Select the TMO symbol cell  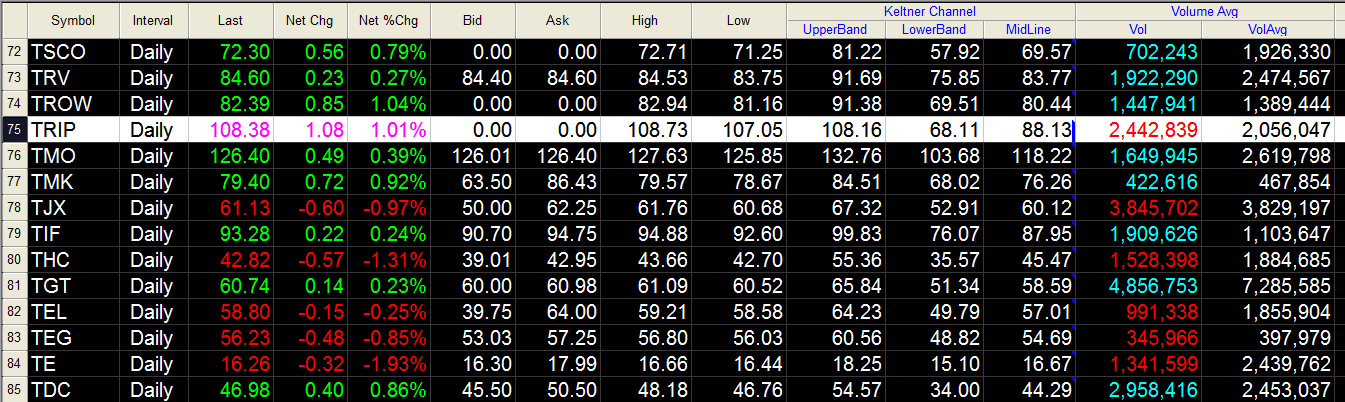(73, 155)
